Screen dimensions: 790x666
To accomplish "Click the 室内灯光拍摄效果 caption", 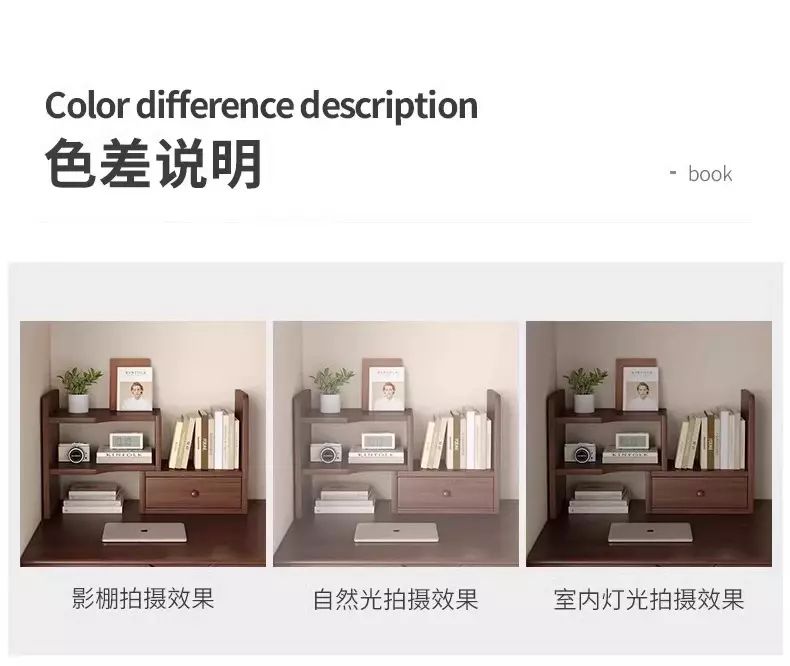I will pyautogui.click(x=649, y=600).
